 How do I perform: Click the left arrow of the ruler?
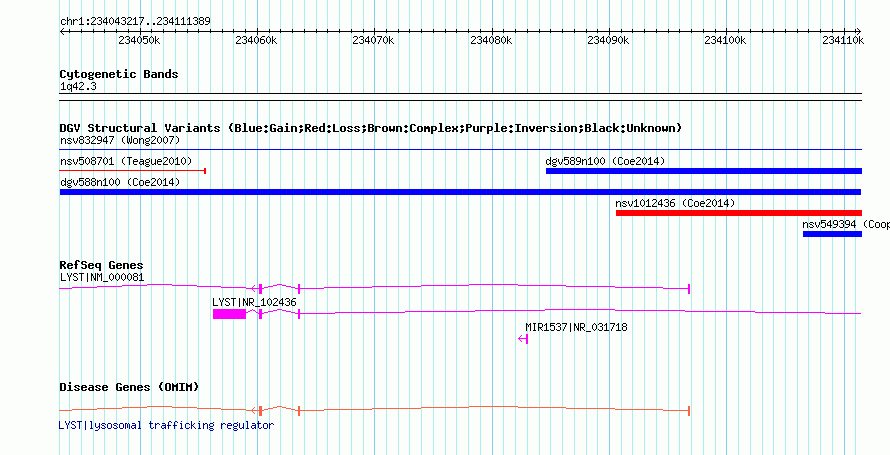click(x=62, y=31)
